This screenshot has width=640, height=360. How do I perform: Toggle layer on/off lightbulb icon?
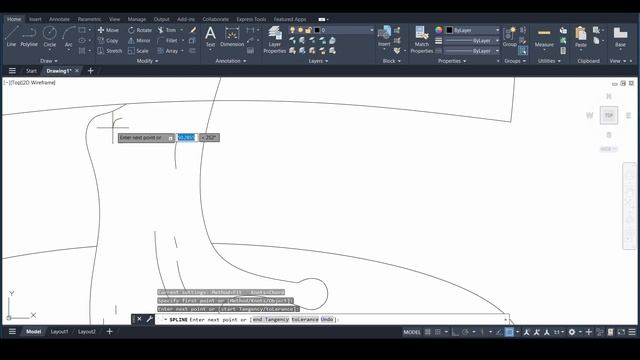(292, 30)
